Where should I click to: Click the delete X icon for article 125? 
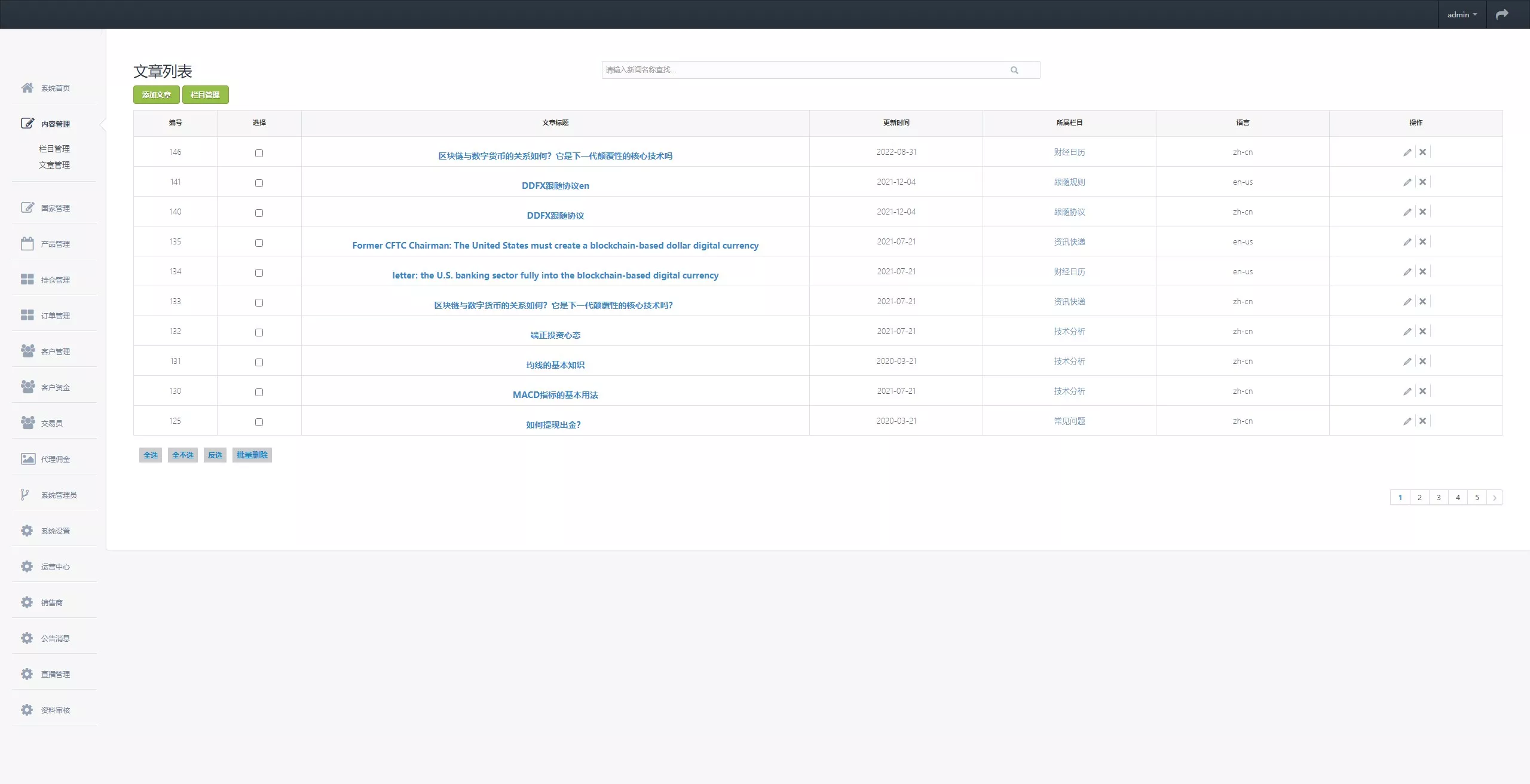click(x=1422, y=421)
